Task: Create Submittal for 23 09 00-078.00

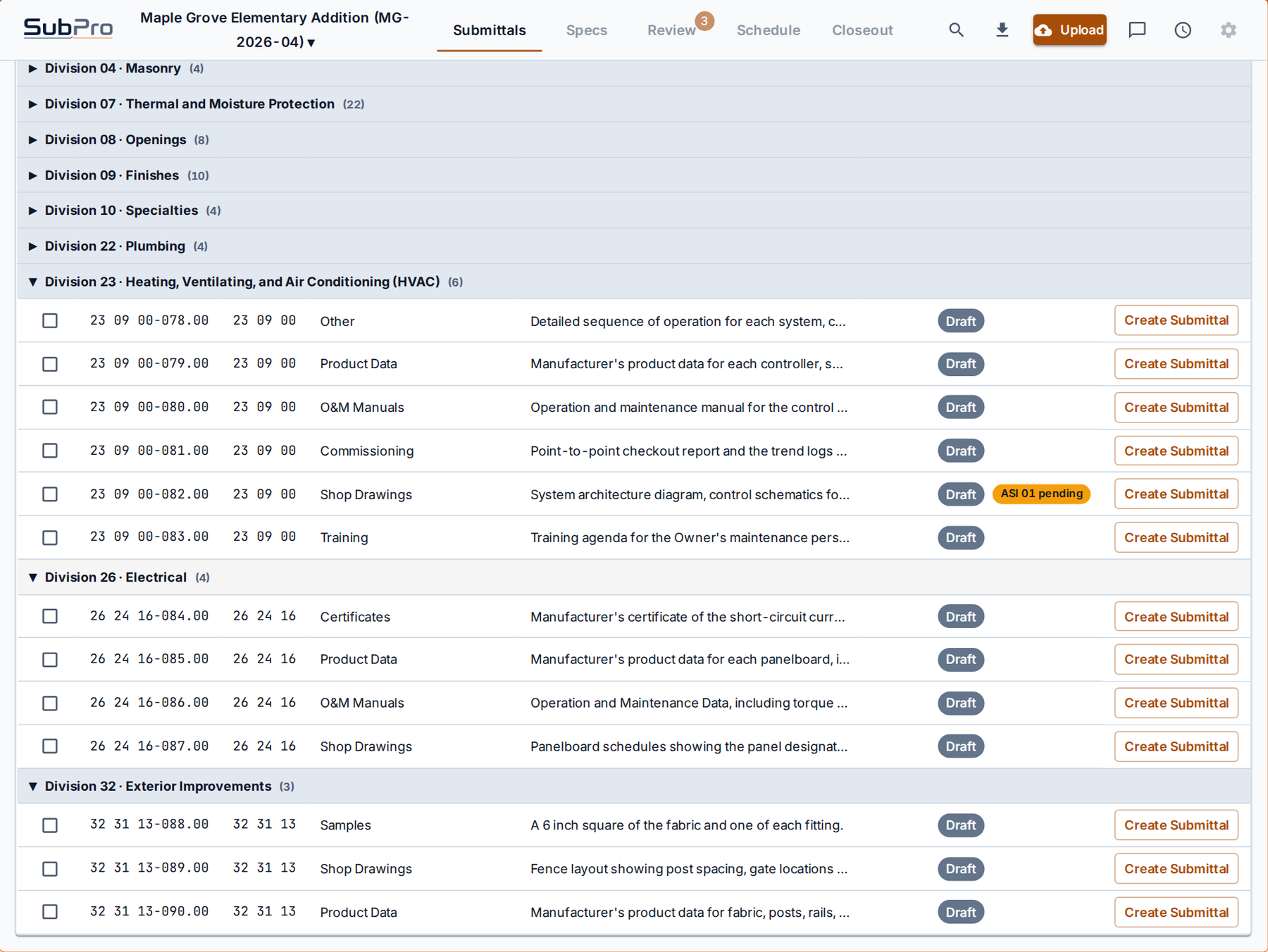Action: point(1176,320)
